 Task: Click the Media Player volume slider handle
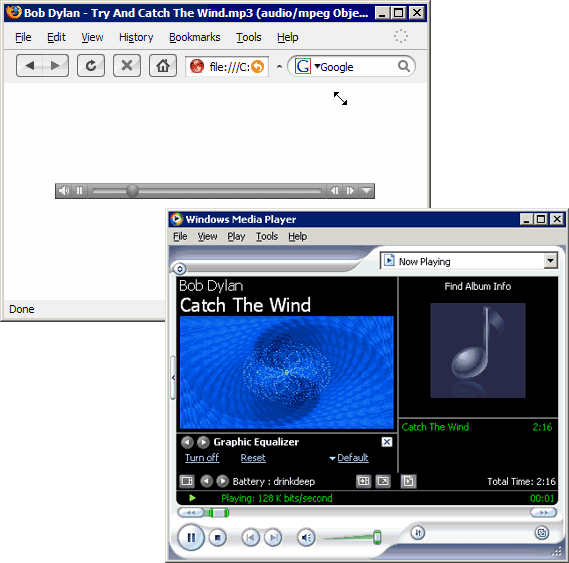377,537
